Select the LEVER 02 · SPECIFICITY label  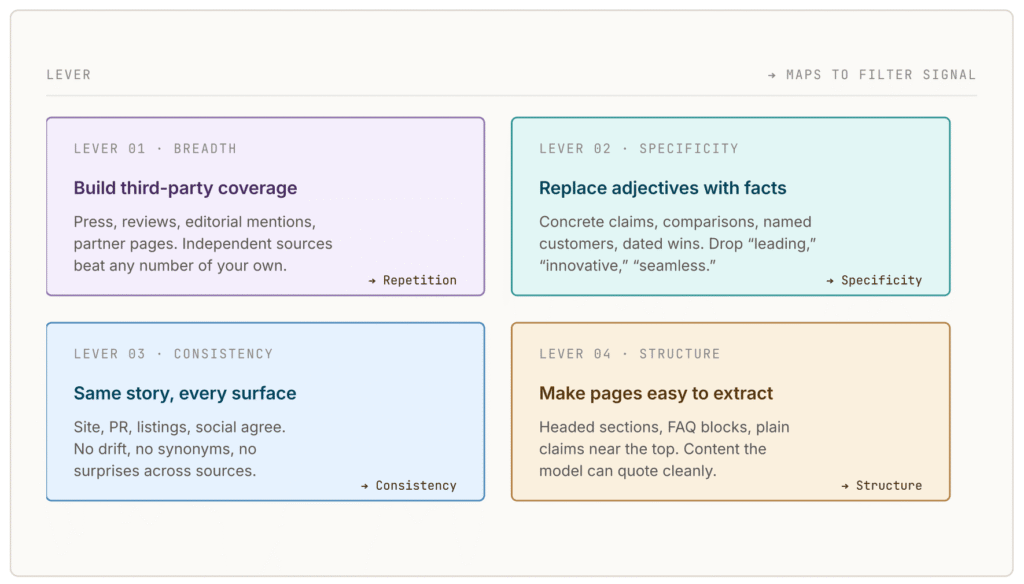[639, 149]
